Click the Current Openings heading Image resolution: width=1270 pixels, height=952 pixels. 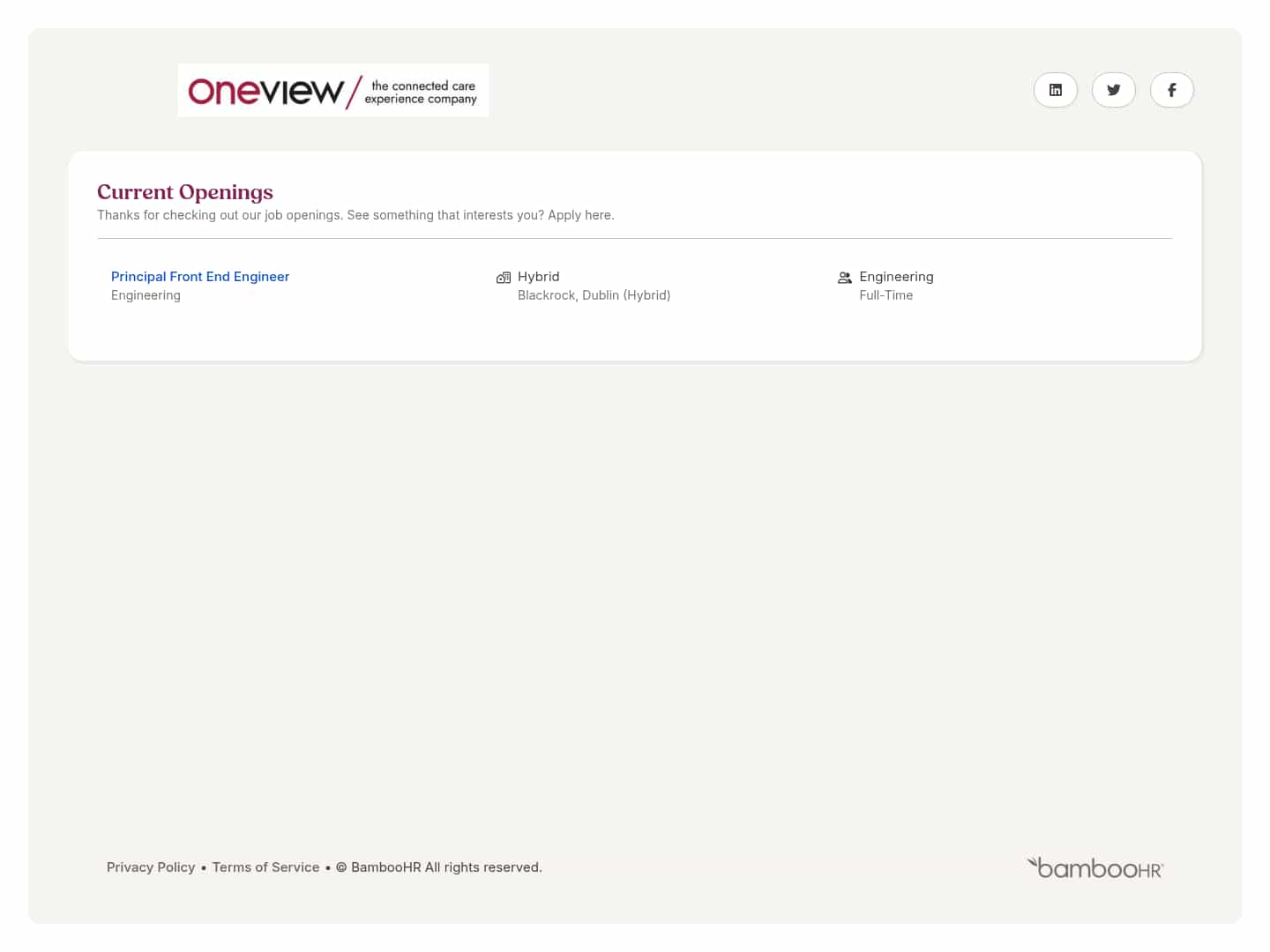click(x=184, y=192)
